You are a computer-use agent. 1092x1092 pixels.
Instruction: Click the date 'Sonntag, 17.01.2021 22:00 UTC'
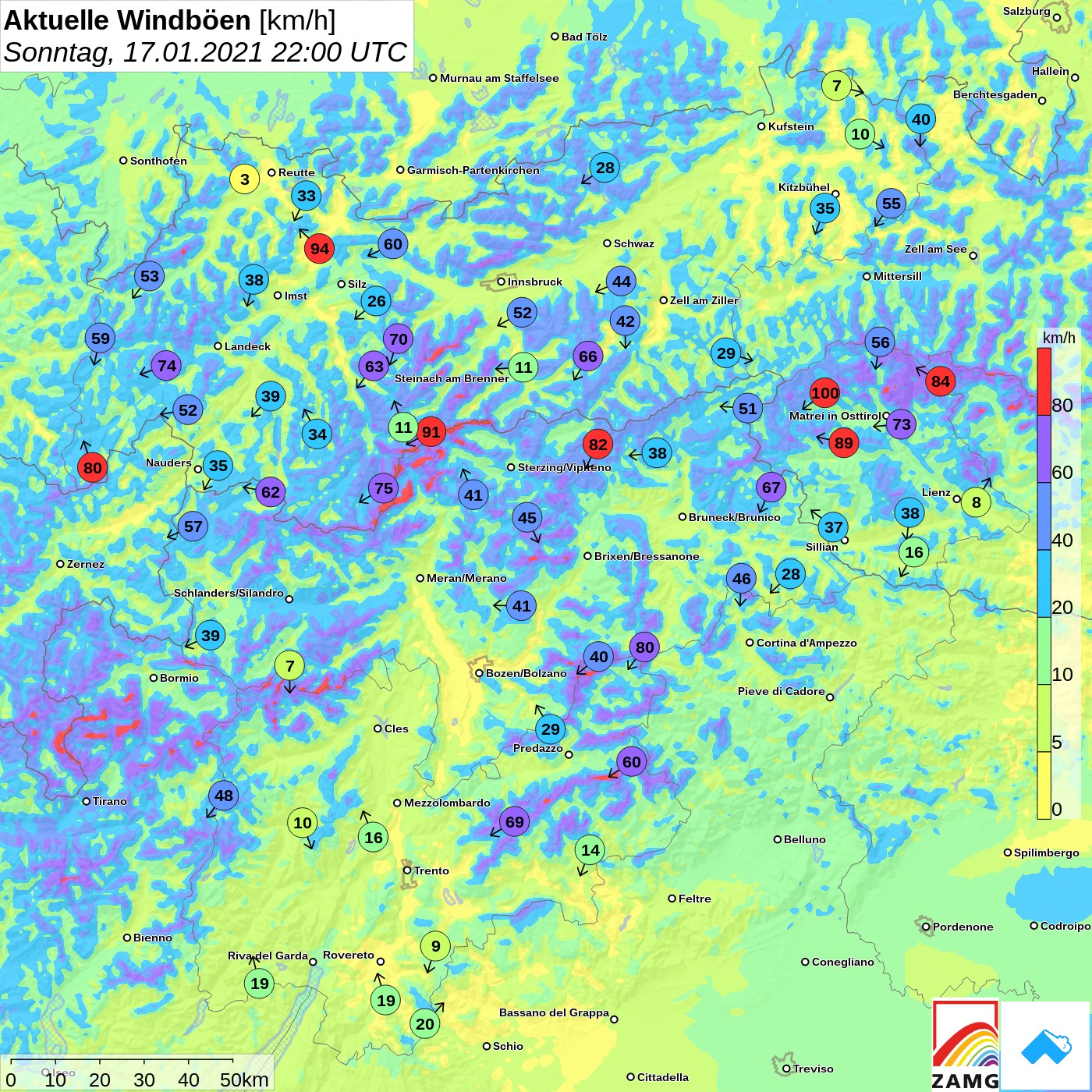(x=205, y=52)
